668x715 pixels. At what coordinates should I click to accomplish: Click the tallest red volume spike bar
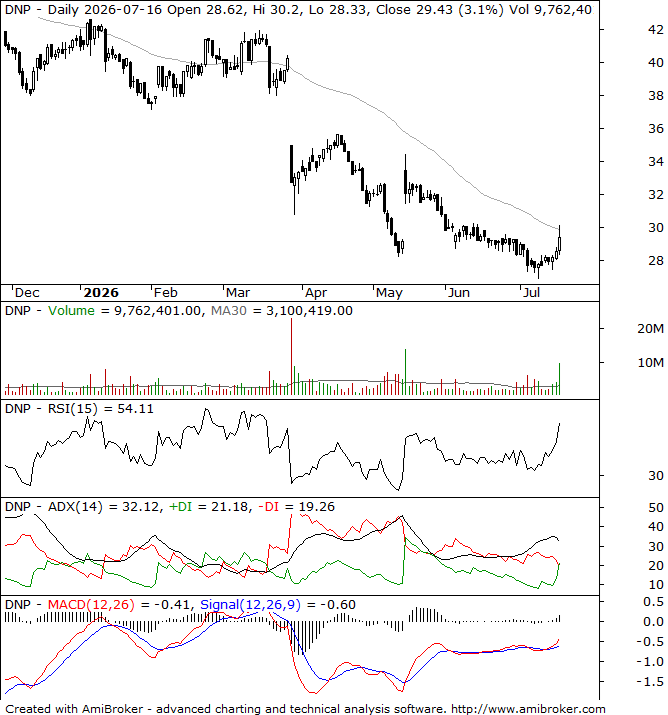pos(291,357)
